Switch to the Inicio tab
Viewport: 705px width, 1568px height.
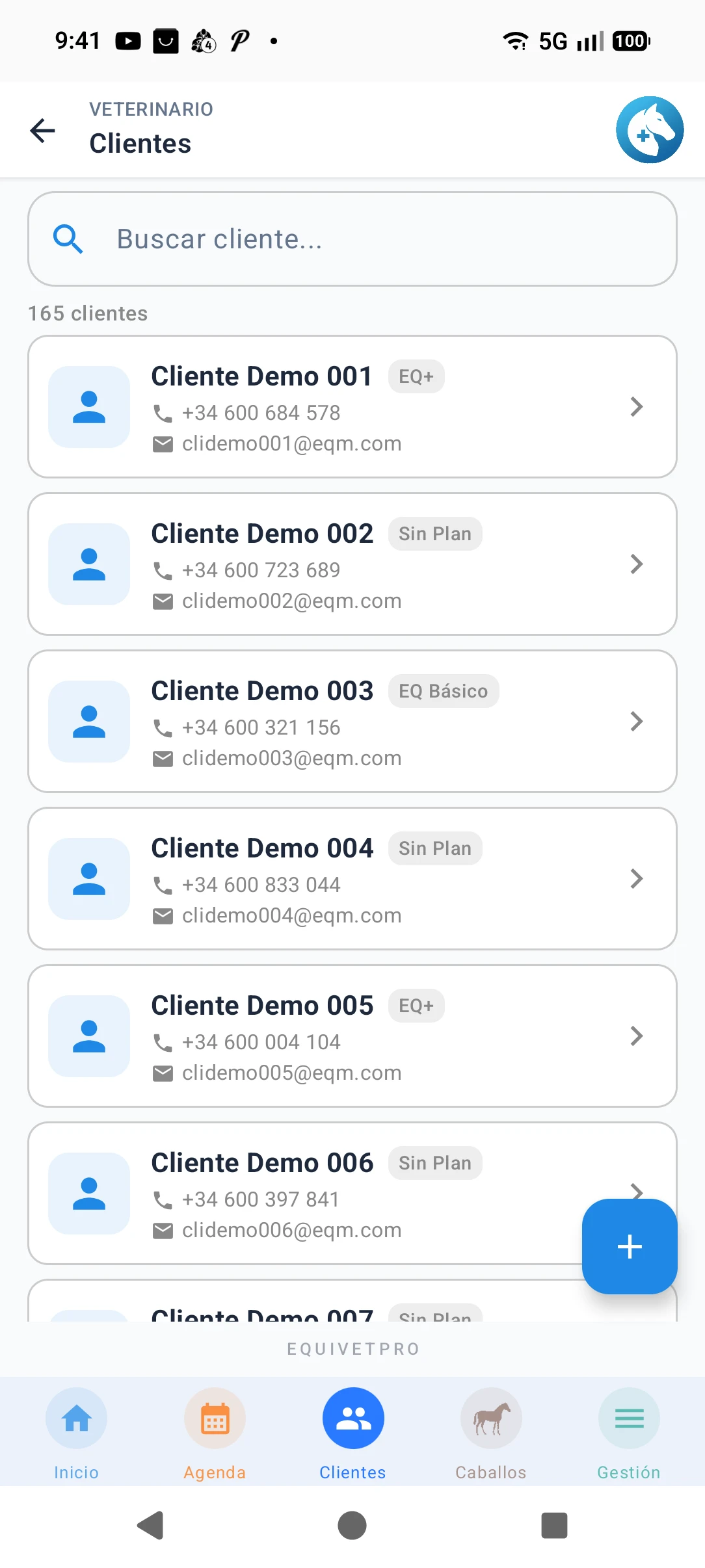76,1430
